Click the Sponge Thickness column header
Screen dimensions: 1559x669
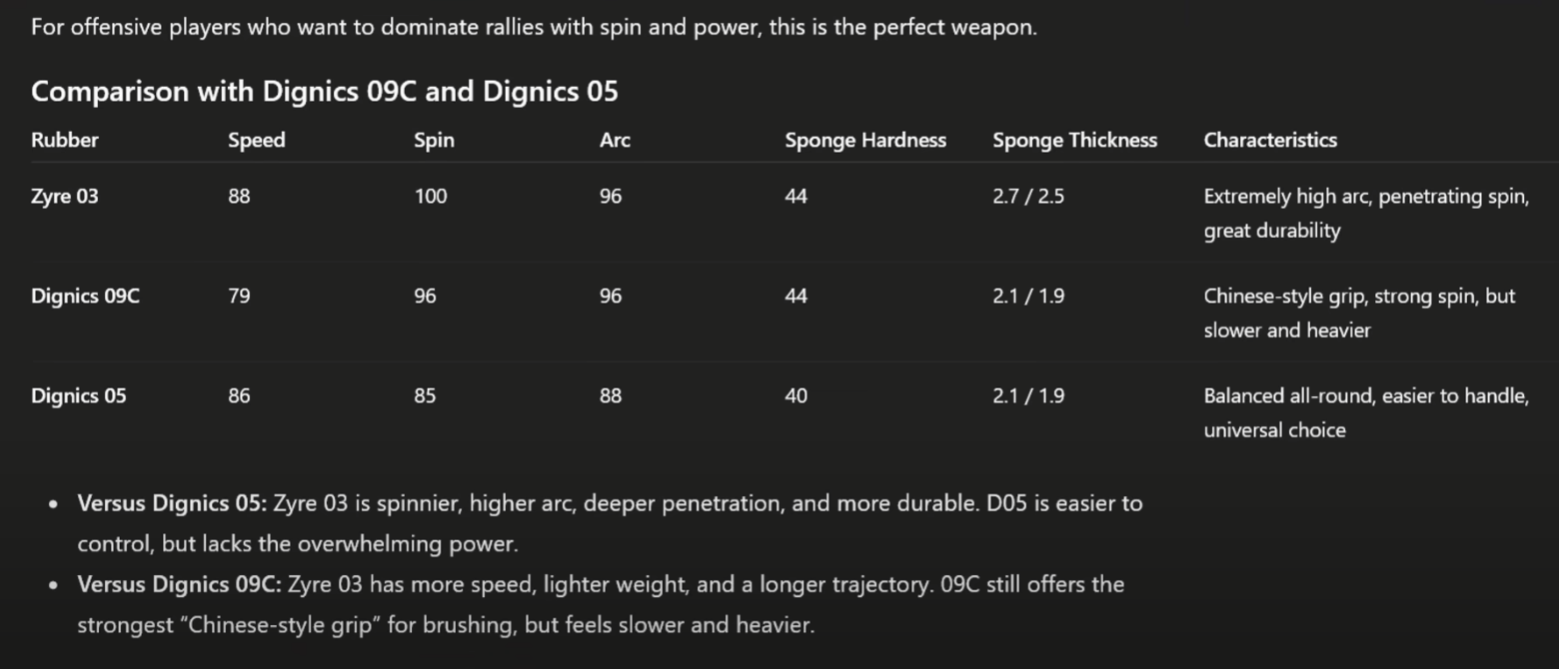(x=1074, y=140)
